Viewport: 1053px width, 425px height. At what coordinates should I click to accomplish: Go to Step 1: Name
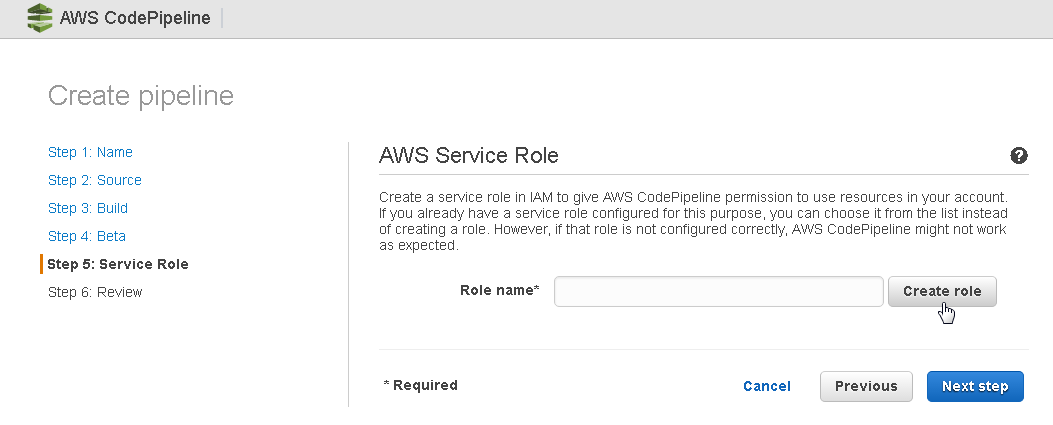coord(90,152)
